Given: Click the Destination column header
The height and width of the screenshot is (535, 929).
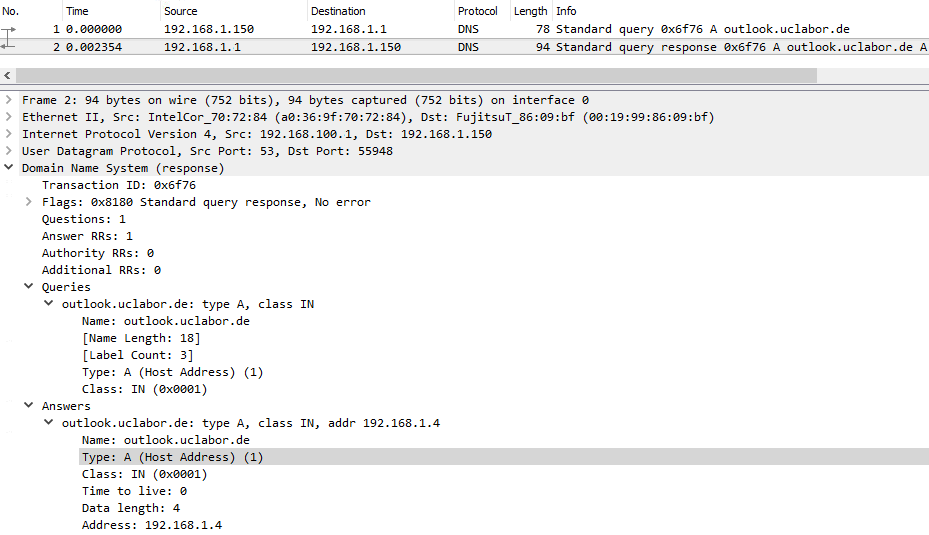Looking at the screenshot, I should point(381,11).
